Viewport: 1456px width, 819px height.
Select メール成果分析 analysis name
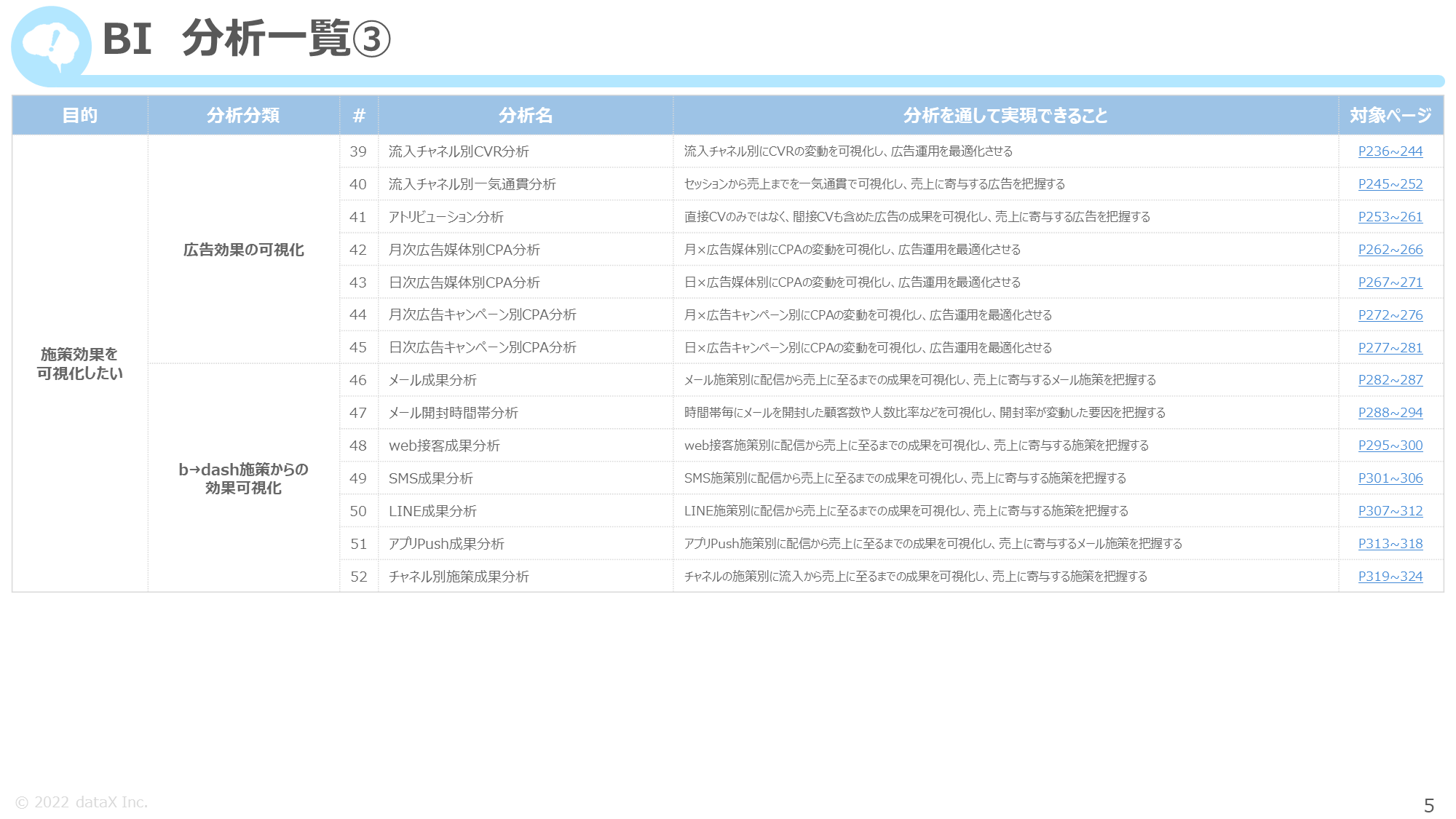pyautogui.click(x=432, y=380)
